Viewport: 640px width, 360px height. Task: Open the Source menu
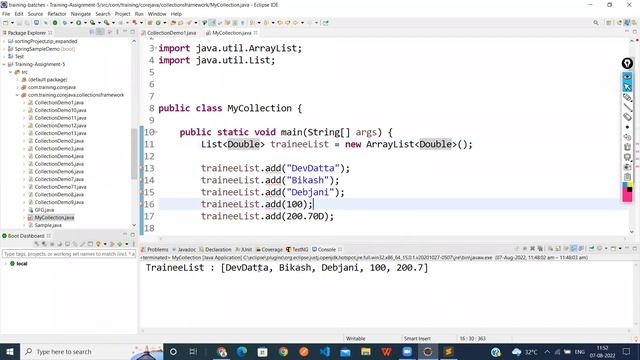[35, 14]
